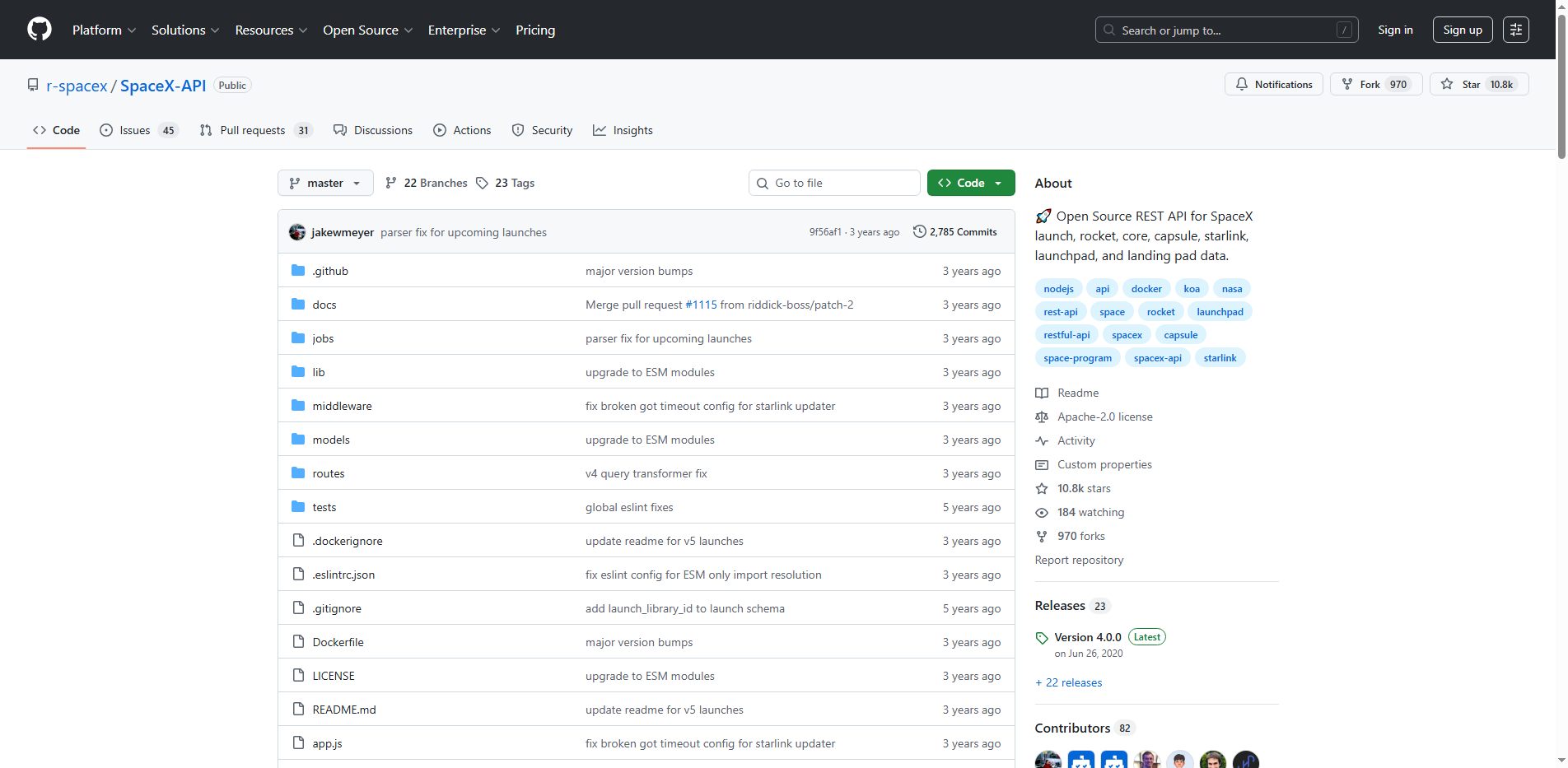The width and height of the screenshot is (1568, 768).
Task: Click the Go to file search field
Action: point(834,183)
